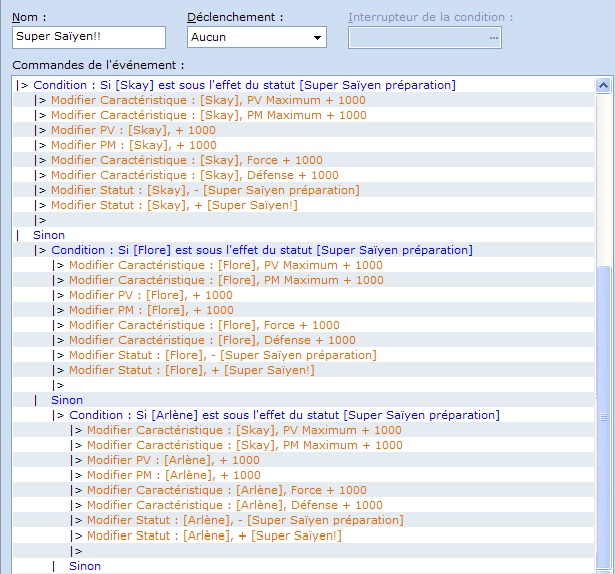The width and height of the screenshot is (615, 574).
Task: Select Modifier PV : [Arlène], + 1000
Action: click(x=304, y=460)
